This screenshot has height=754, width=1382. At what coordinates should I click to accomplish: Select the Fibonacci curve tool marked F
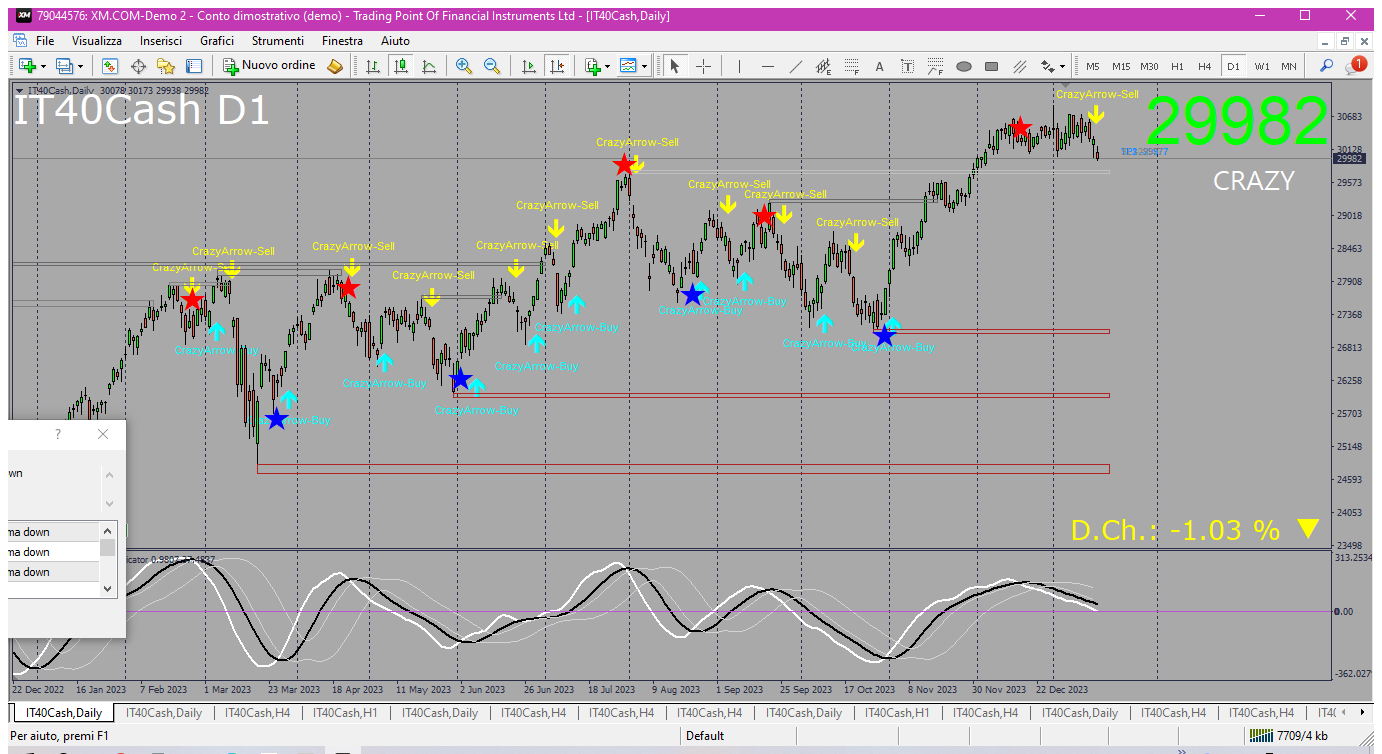tap(936, 66)
